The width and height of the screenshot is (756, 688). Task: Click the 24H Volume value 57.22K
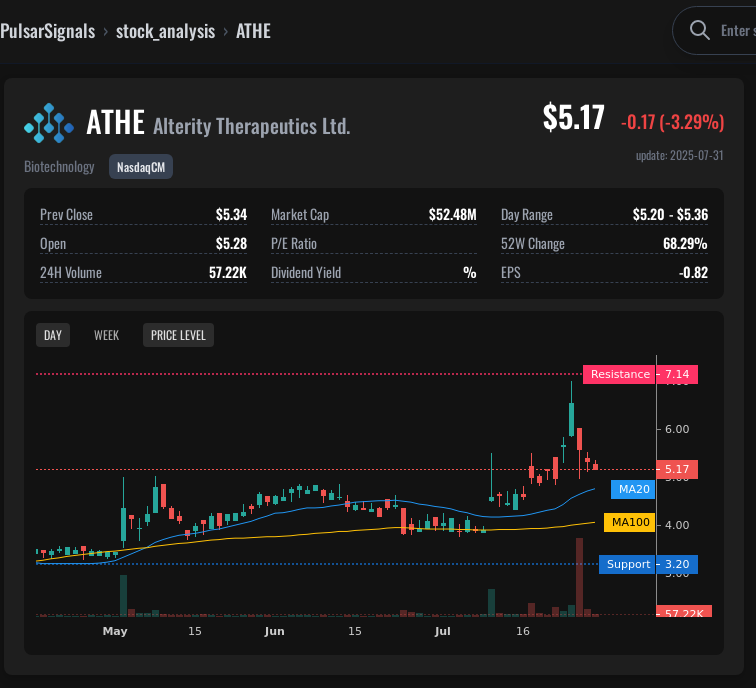point(228,272)
